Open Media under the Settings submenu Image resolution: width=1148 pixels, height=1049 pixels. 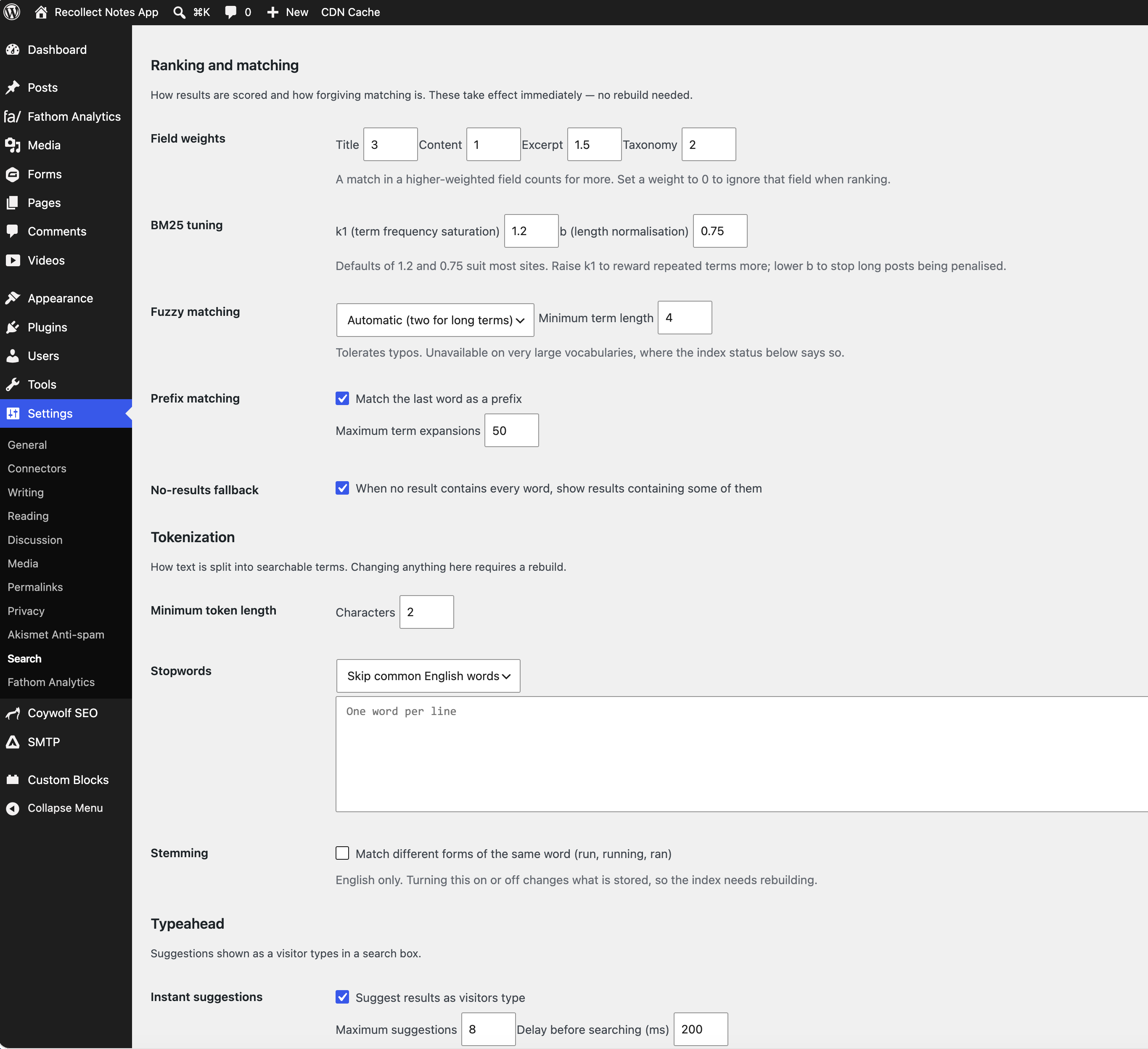(23, 563)
